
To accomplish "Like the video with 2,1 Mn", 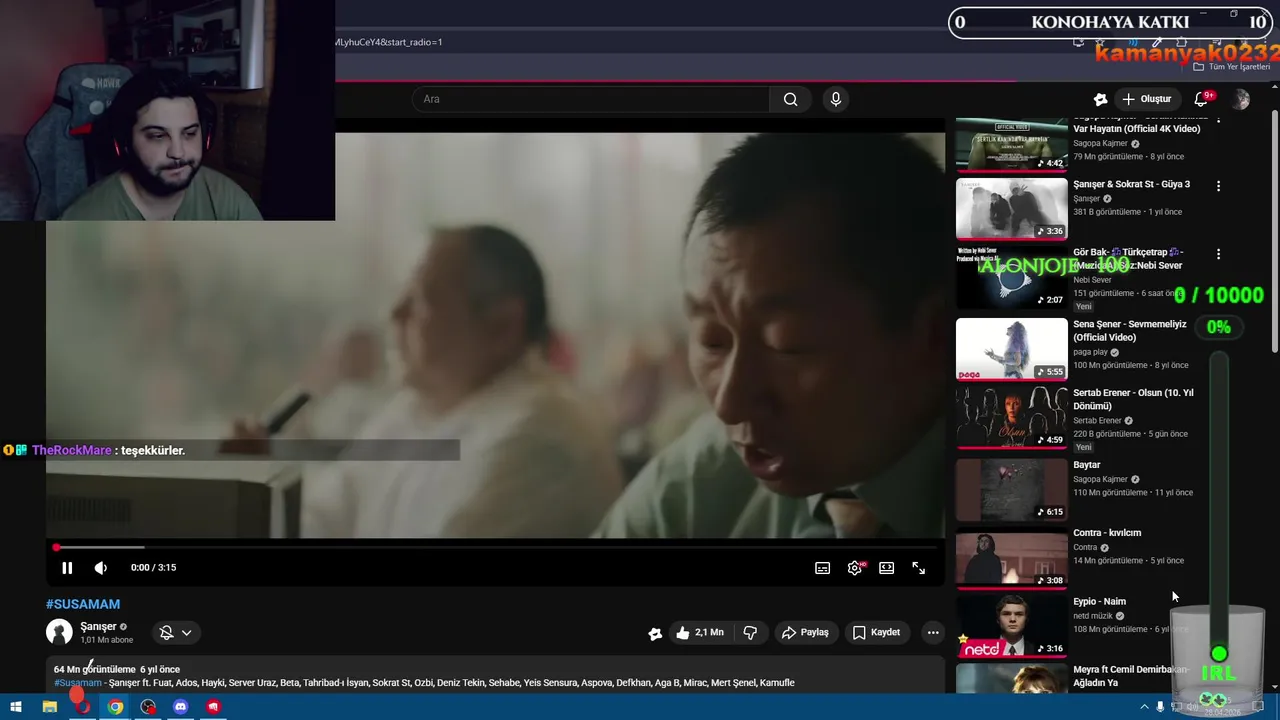I will [x=699, y=632].
